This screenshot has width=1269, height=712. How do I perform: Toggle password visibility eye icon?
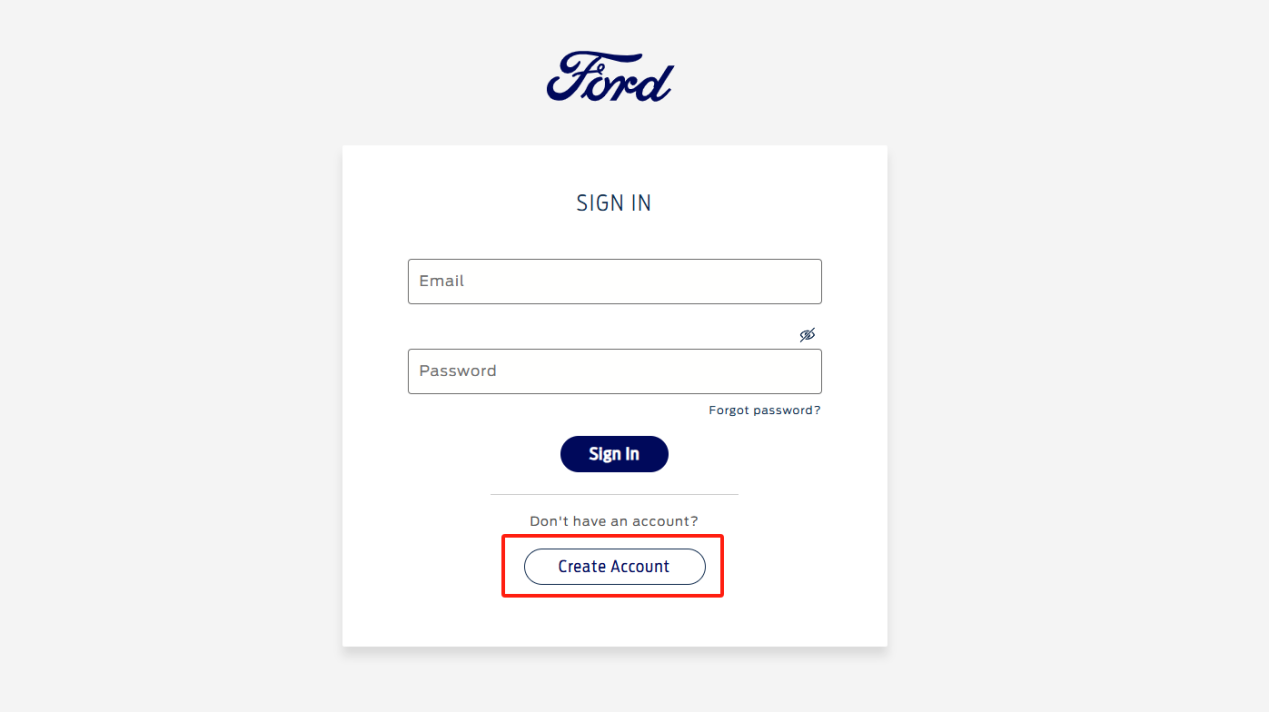(x=807, y=335)
